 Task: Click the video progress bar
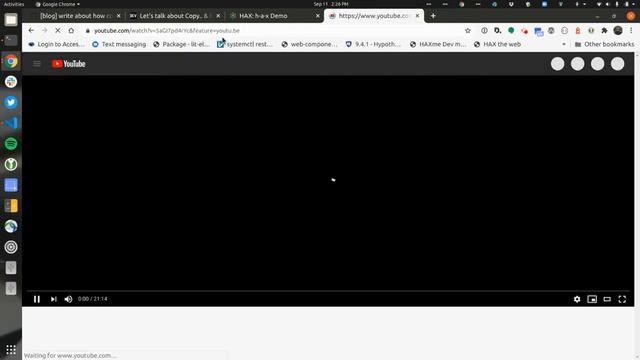click(328, 291)
